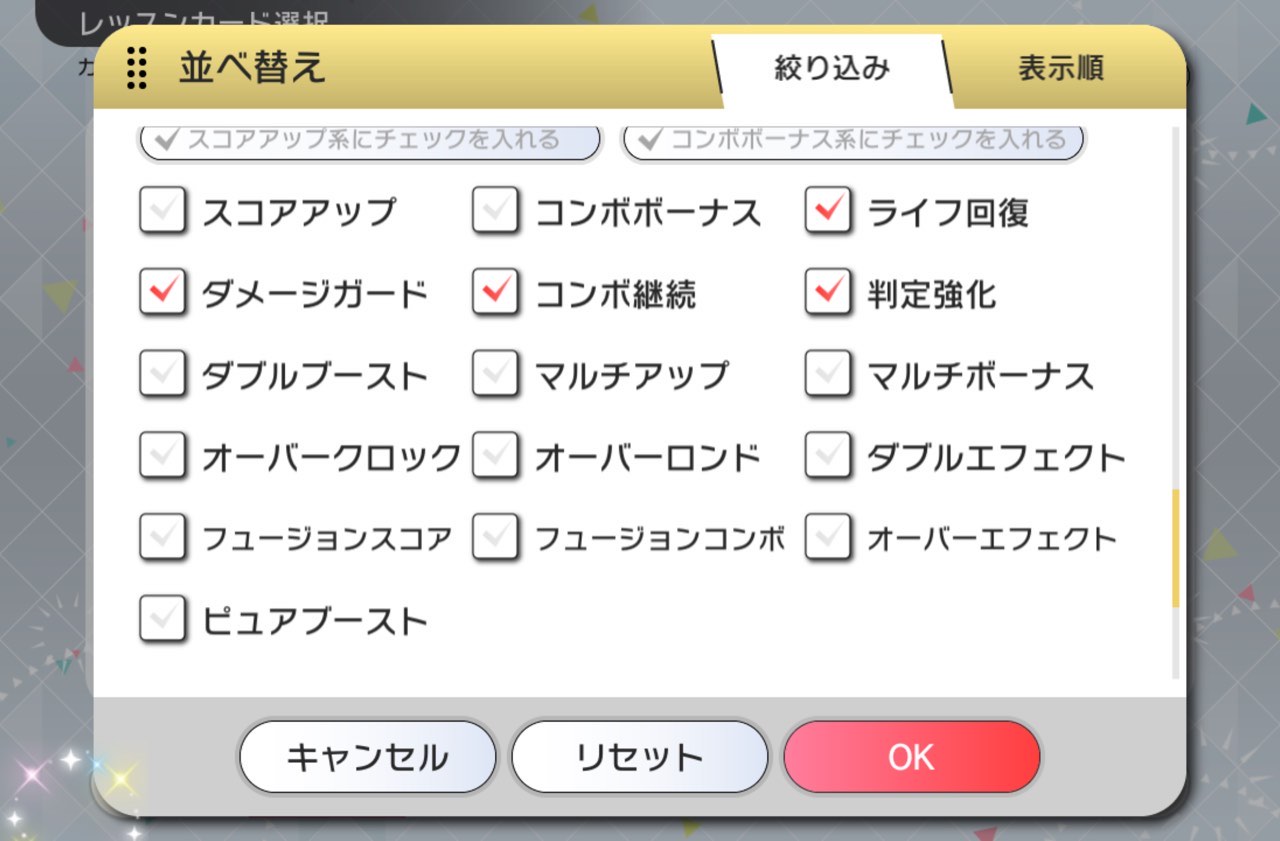
Task: Click the yellow scrollbar thumb
Action: (x=1175, y=548)
